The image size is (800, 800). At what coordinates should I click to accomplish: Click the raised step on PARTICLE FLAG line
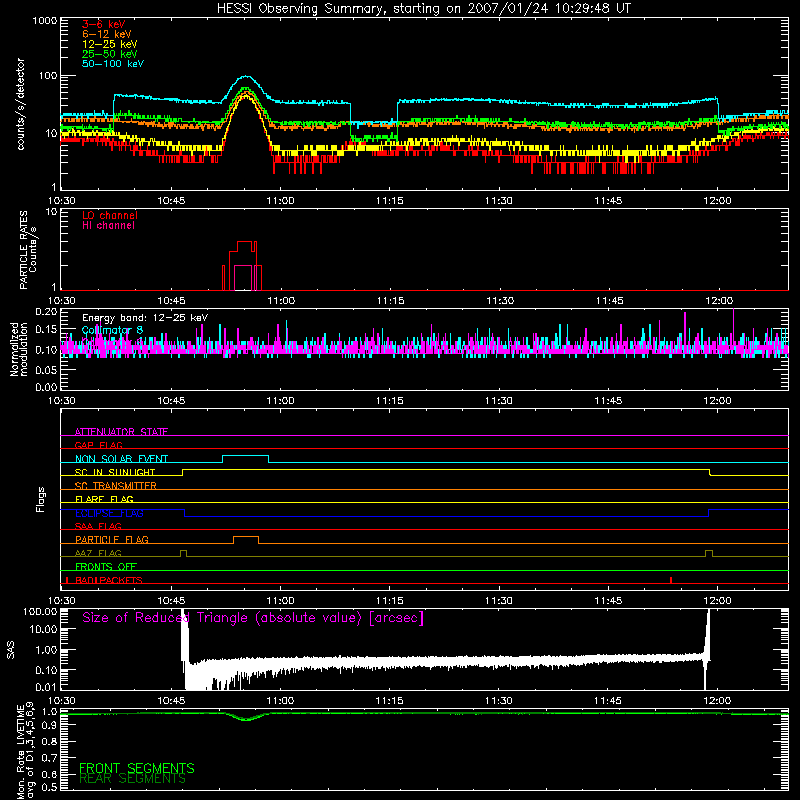[x=246, y=537]
